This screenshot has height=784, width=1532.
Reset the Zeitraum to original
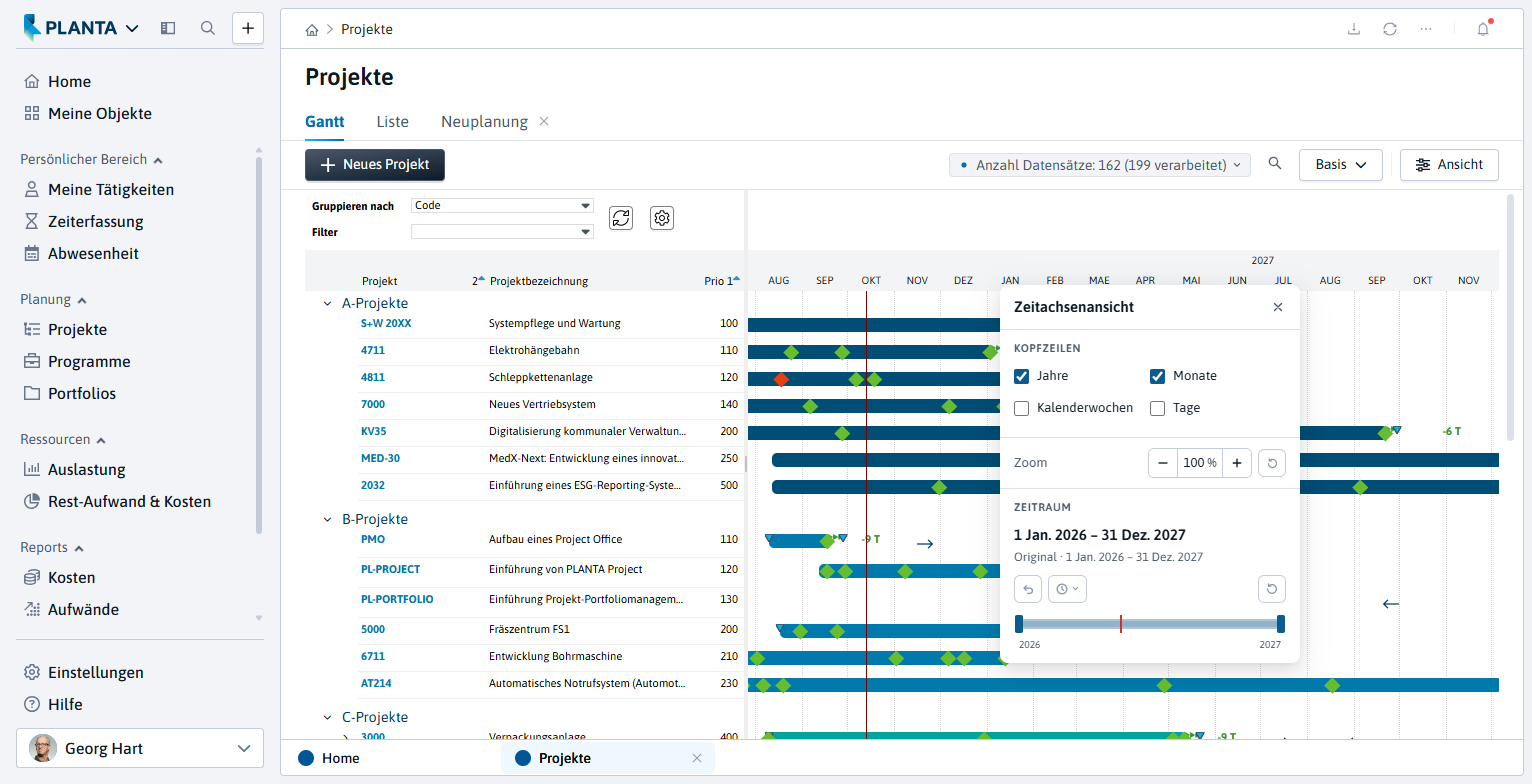point(1271,589)
